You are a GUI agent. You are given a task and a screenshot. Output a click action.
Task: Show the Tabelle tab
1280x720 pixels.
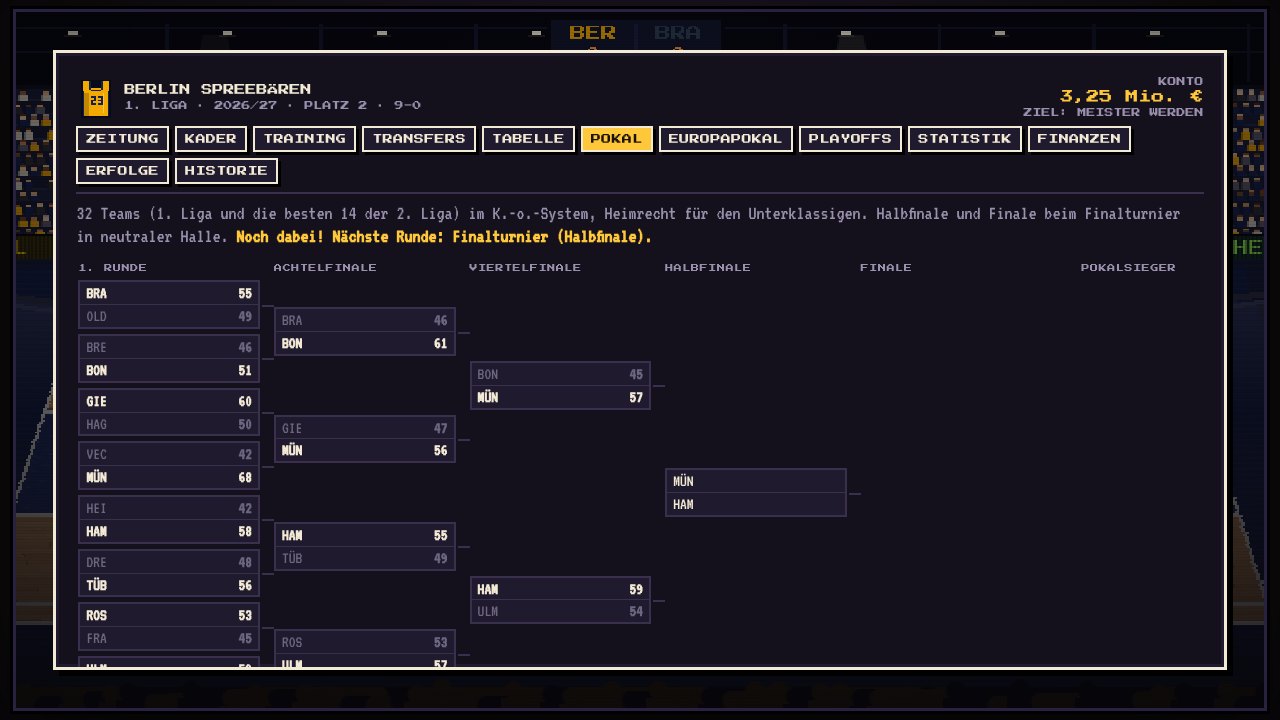click(x=528, y=139)
